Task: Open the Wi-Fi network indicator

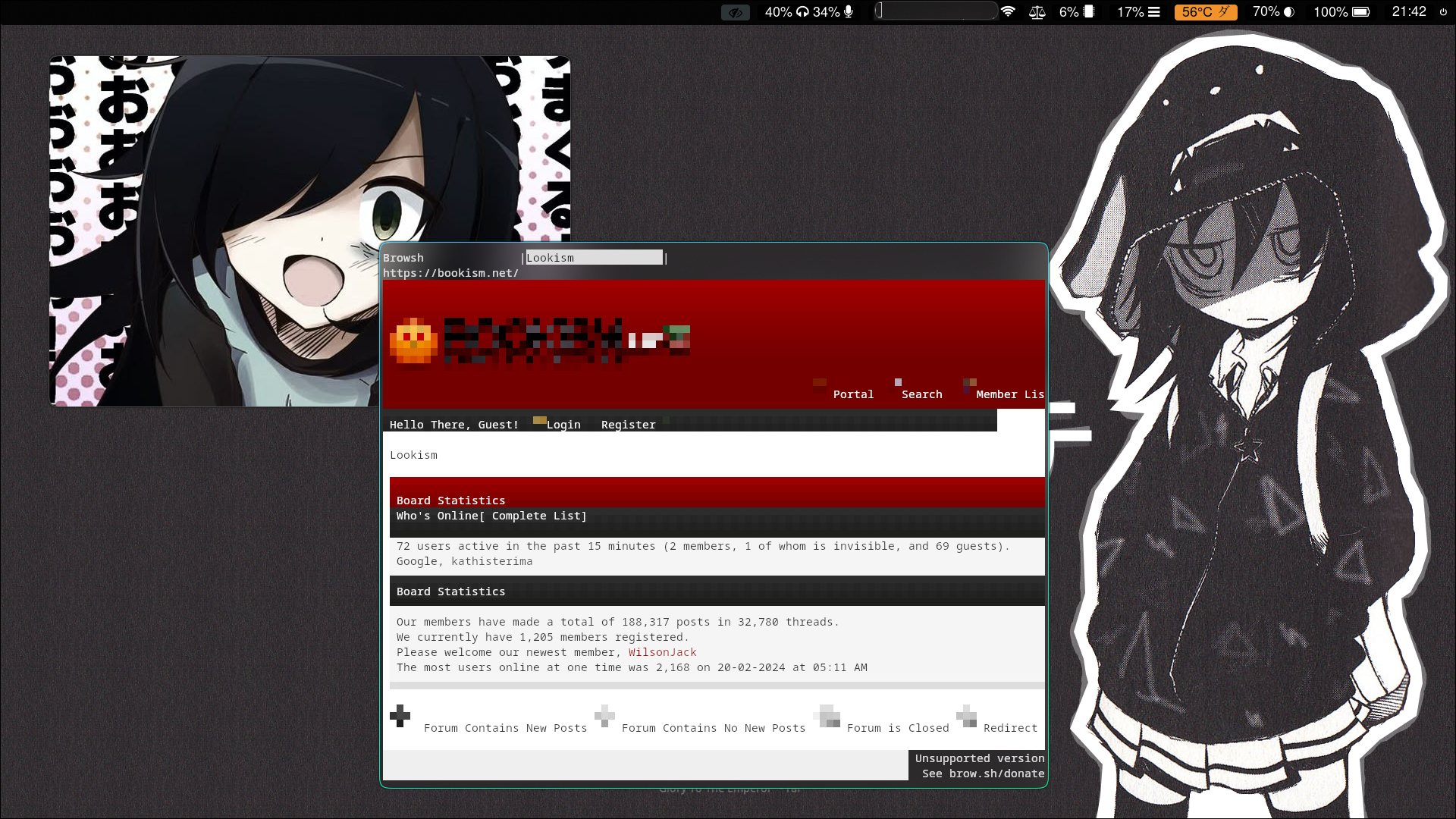Action: click(x=1008, y=12)
